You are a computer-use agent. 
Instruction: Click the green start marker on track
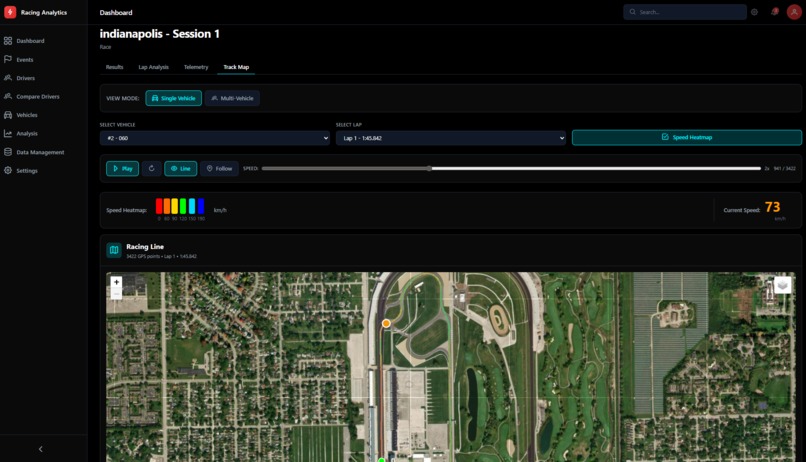point(381,460)
